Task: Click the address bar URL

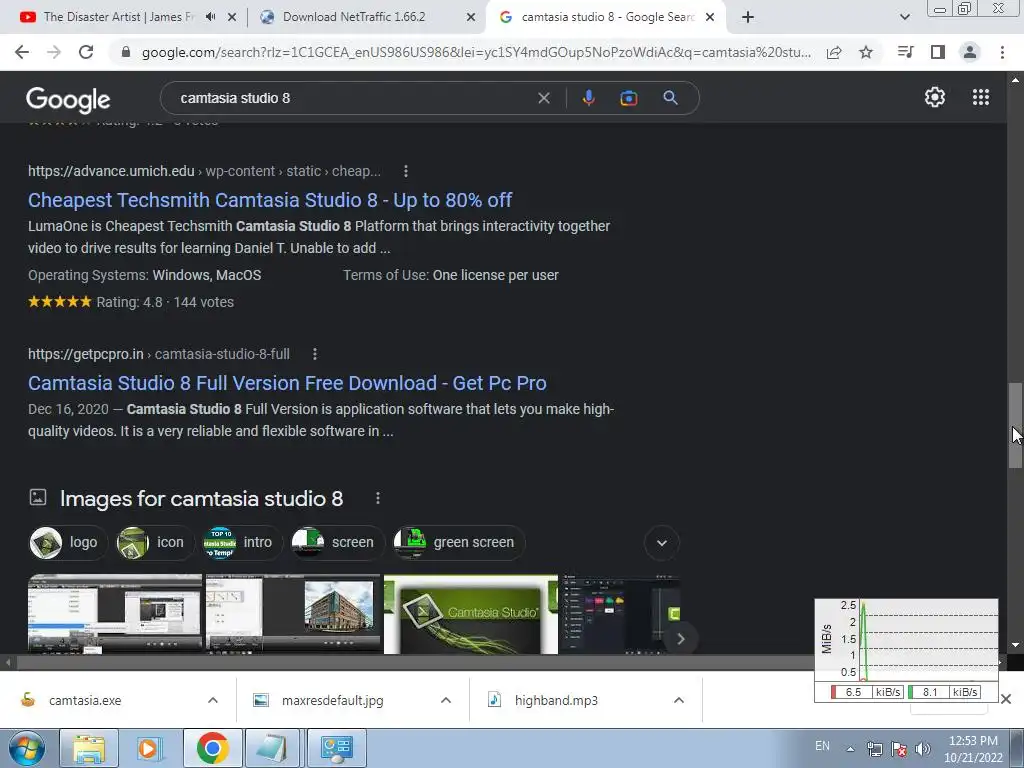Action: [x=476, y=52]
